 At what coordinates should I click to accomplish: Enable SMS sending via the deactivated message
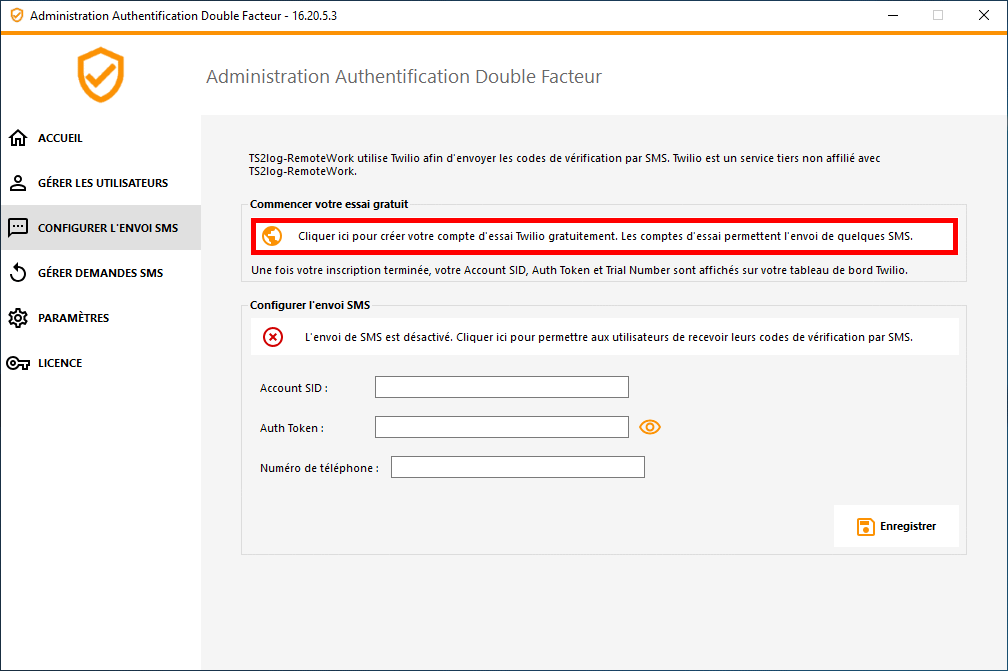coord(604,337)
